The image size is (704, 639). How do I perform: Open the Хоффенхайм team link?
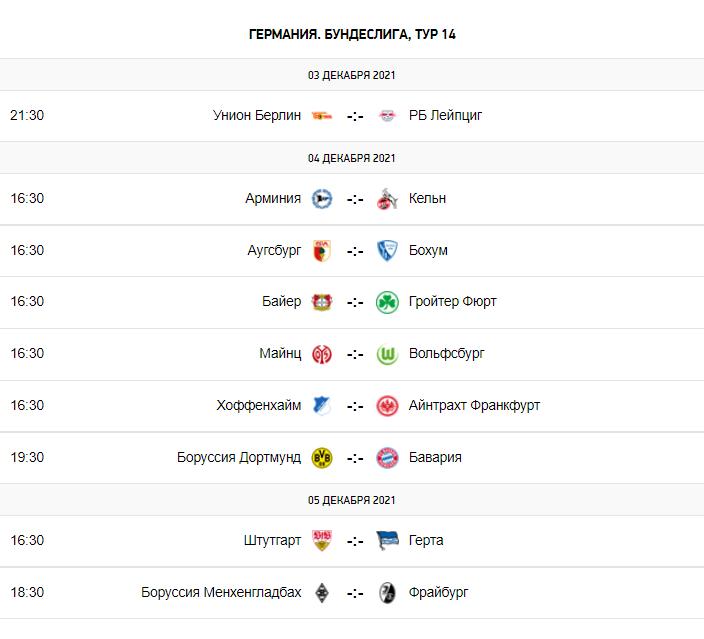click(258, 405)
